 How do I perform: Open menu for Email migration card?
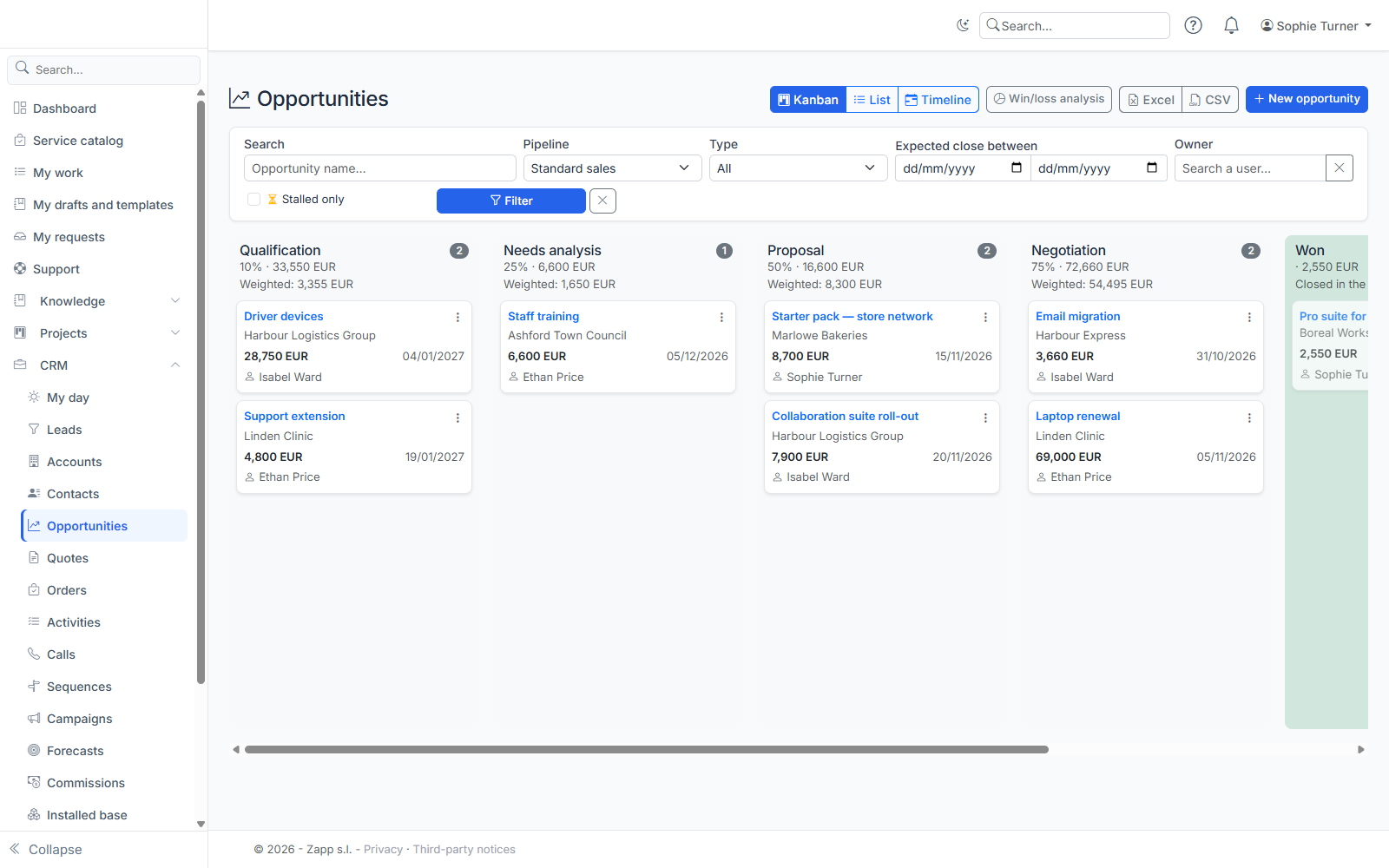[1249, 318]
